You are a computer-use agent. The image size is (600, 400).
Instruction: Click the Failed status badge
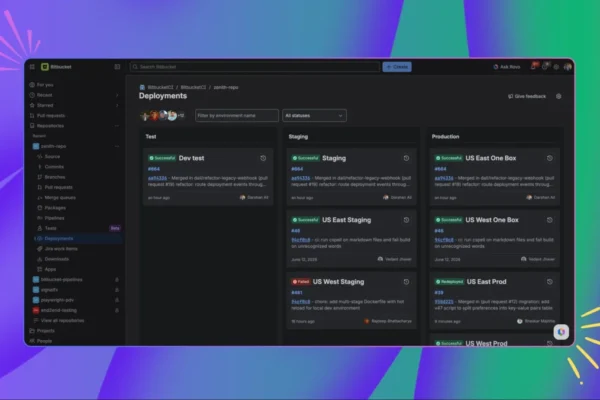pyautogui.click(x=301, y=282)
